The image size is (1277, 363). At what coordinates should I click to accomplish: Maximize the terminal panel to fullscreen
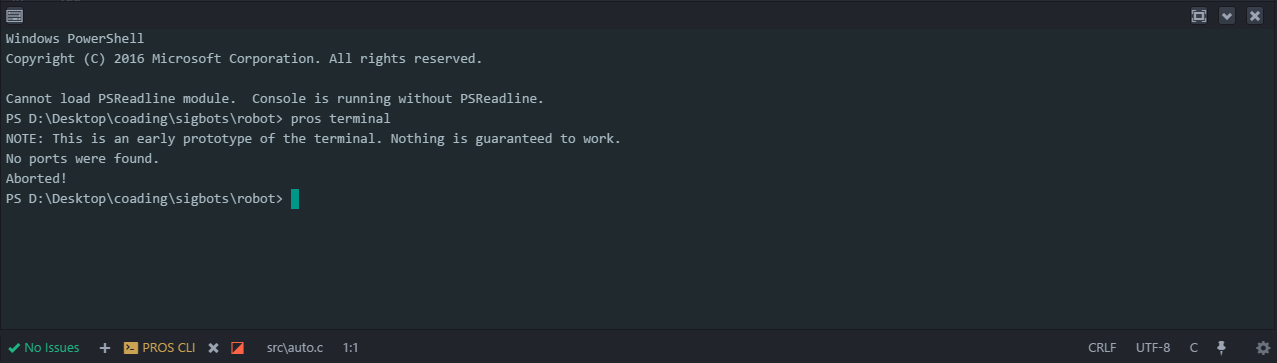point(1199,15)
